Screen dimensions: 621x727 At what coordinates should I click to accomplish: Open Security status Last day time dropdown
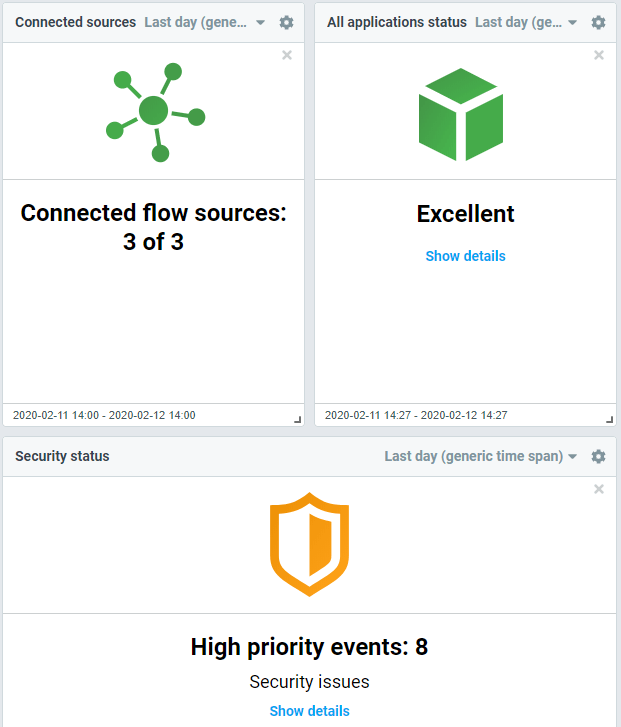481,456
